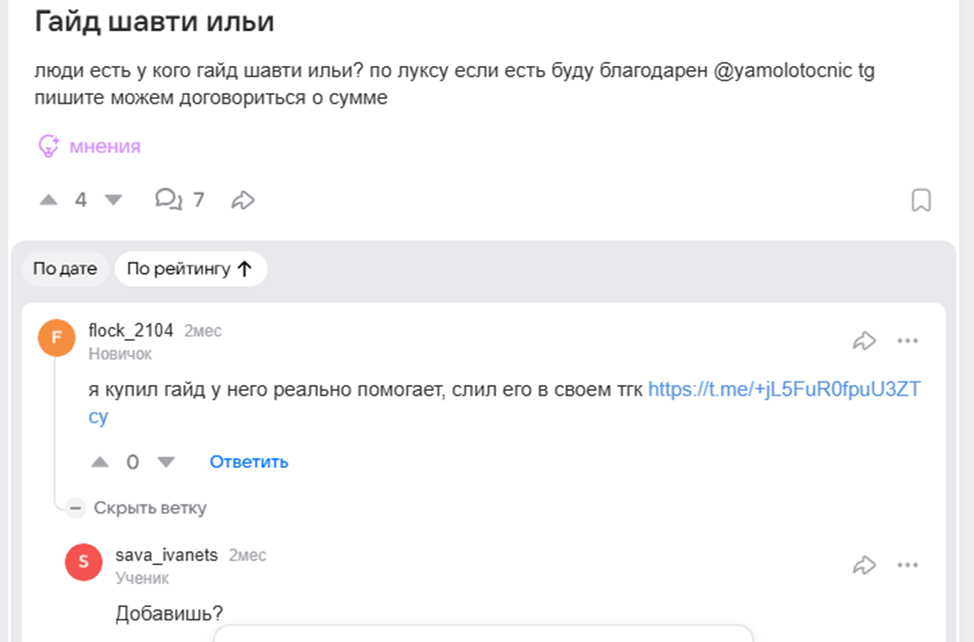Viewport: 974px width, 642px height.
Task: Share flock_2104's comment
Action: pos(864,341)
